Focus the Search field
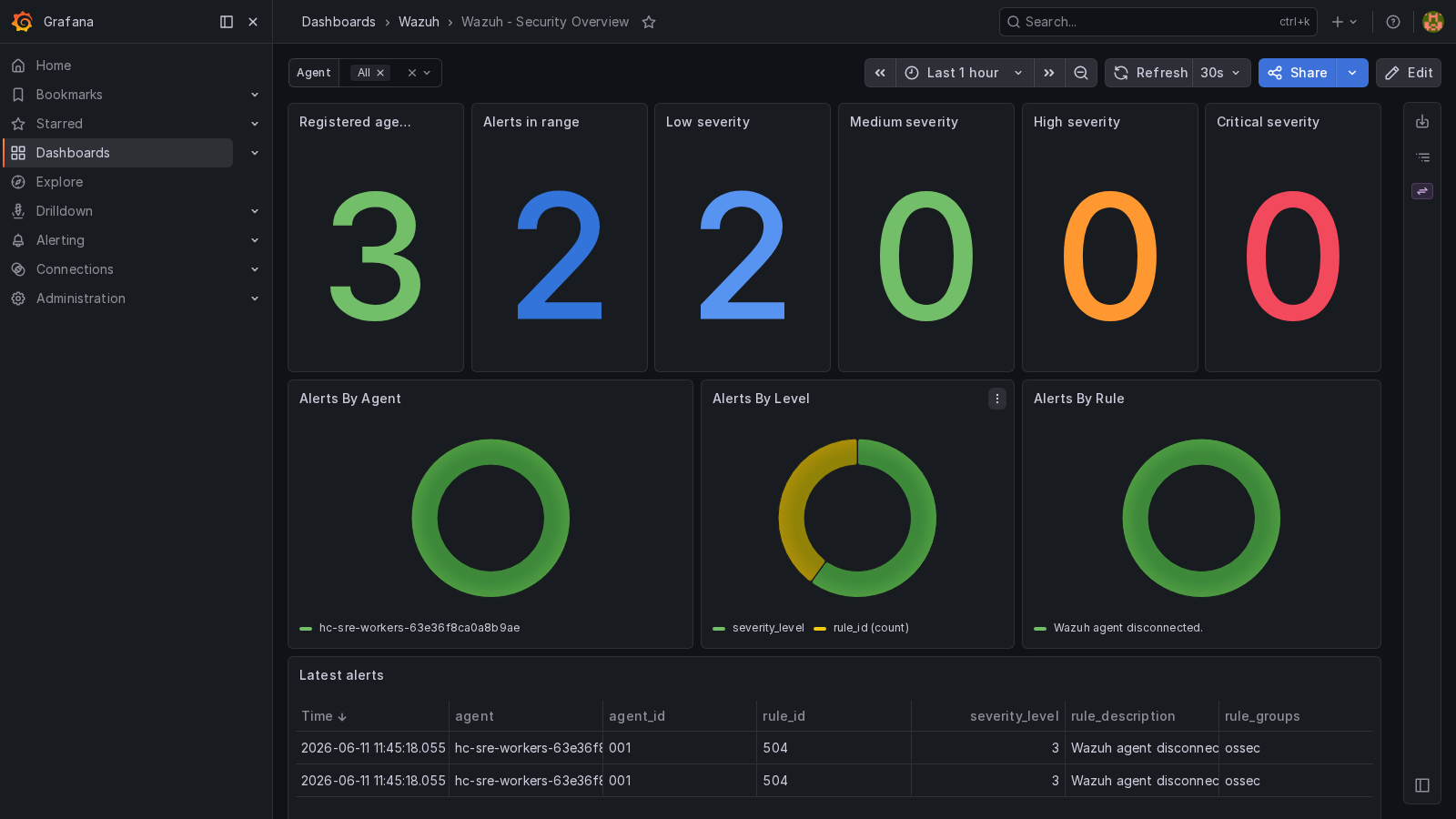 point(1158,22)
